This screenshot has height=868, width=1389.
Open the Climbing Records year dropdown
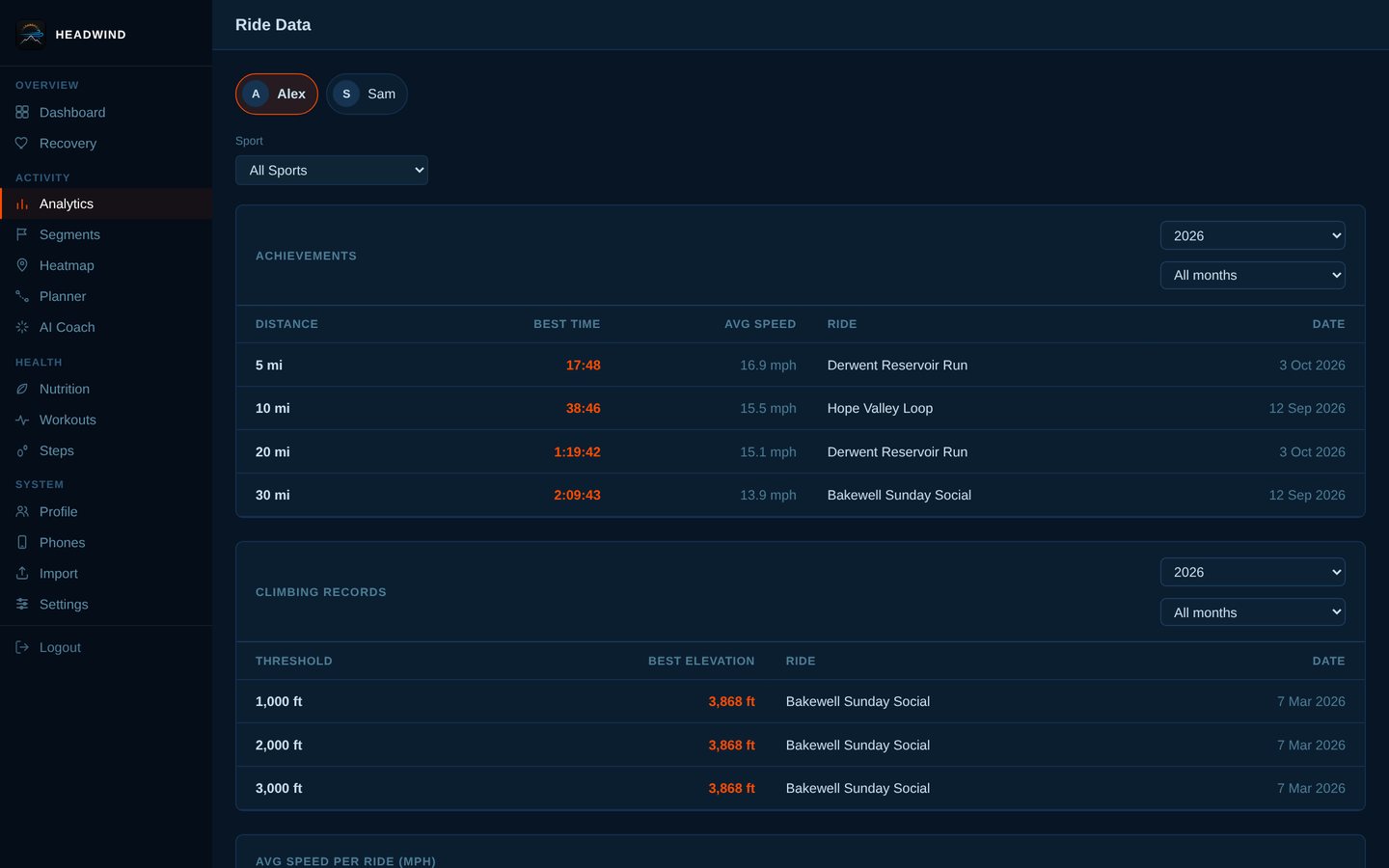pos(1253,572)
